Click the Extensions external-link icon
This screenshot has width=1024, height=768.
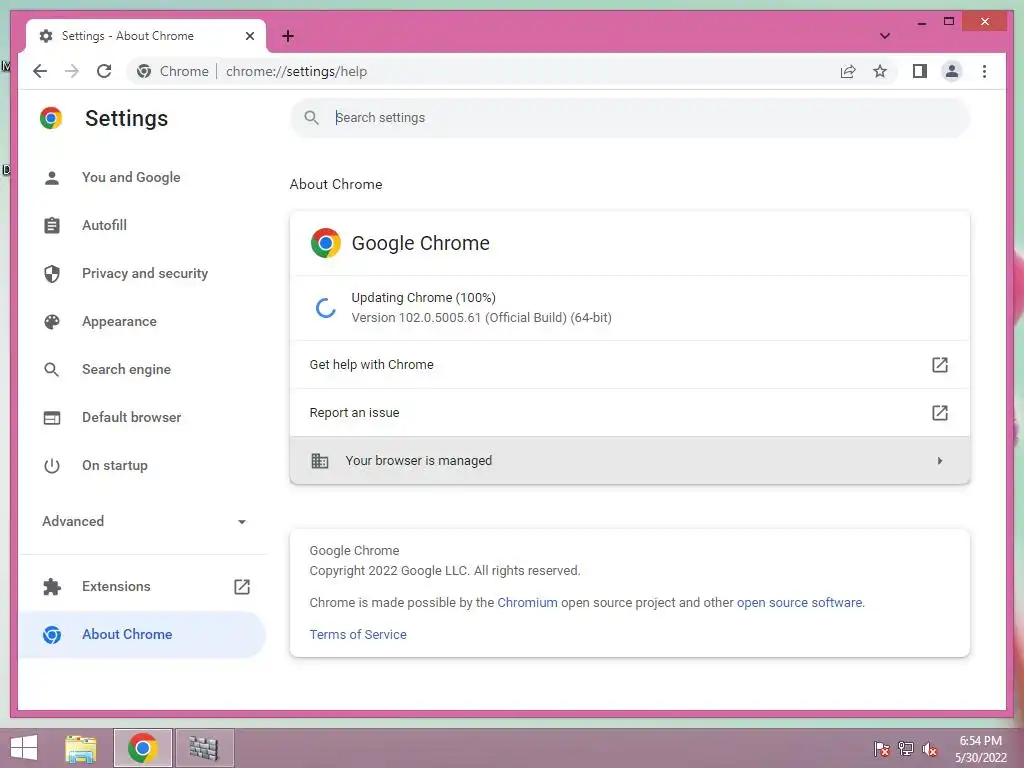point(242,586)
